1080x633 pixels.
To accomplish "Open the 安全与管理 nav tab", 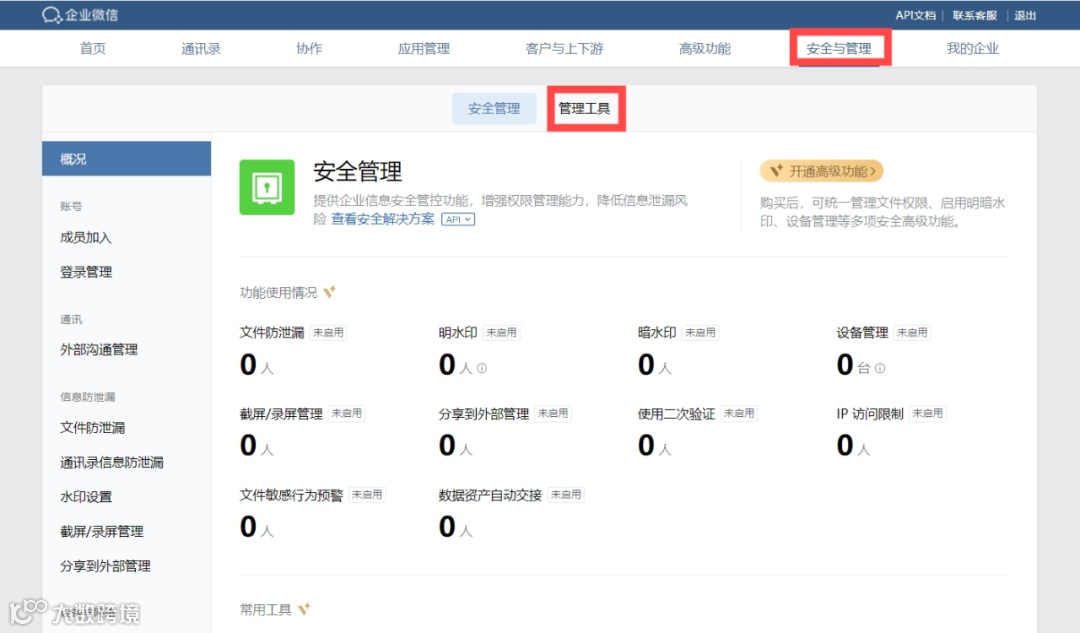I will 839,48.
